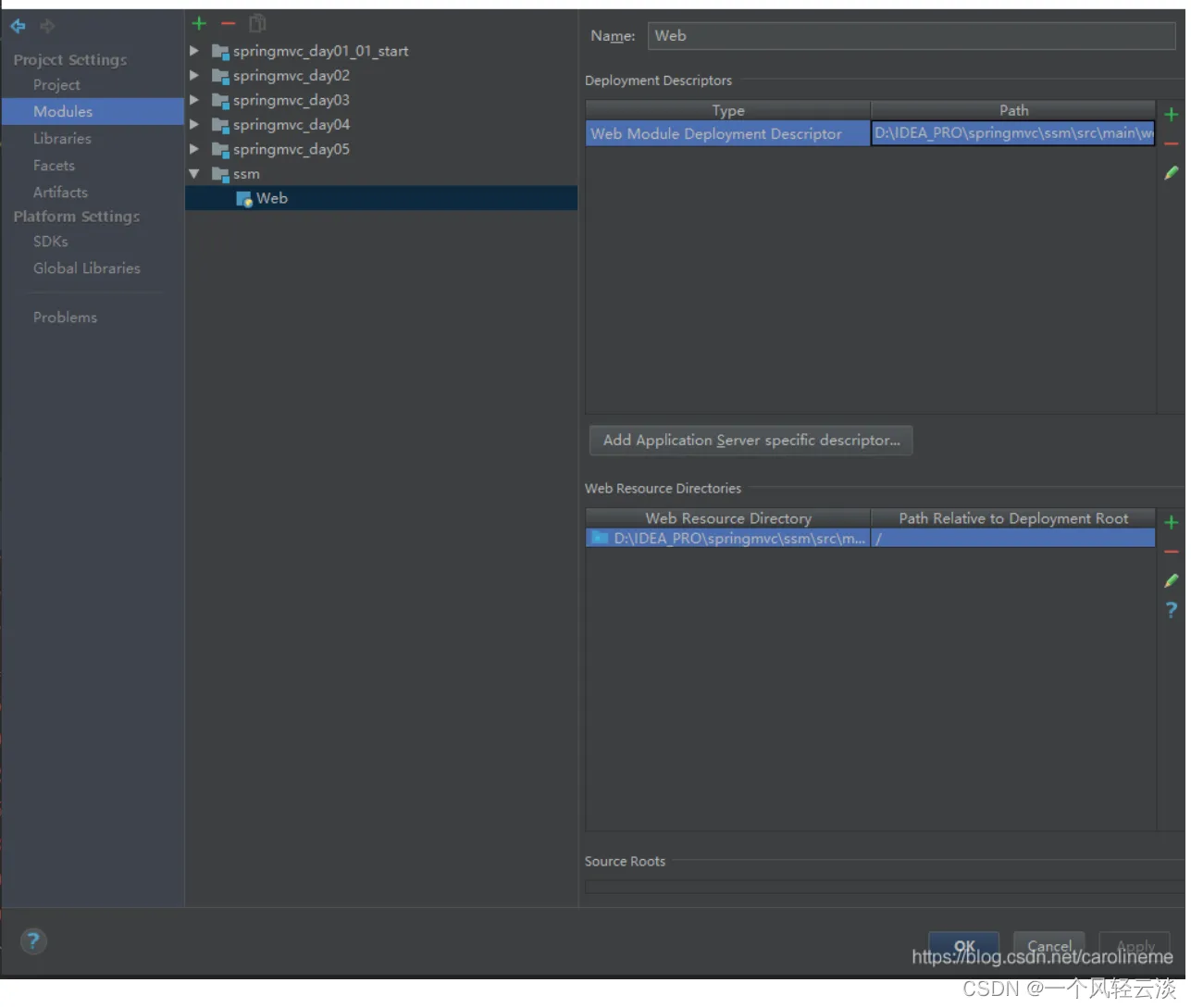1191x1008 pixels.
Task: Open web resource directories help question mark
Action: click(1172, 610)
